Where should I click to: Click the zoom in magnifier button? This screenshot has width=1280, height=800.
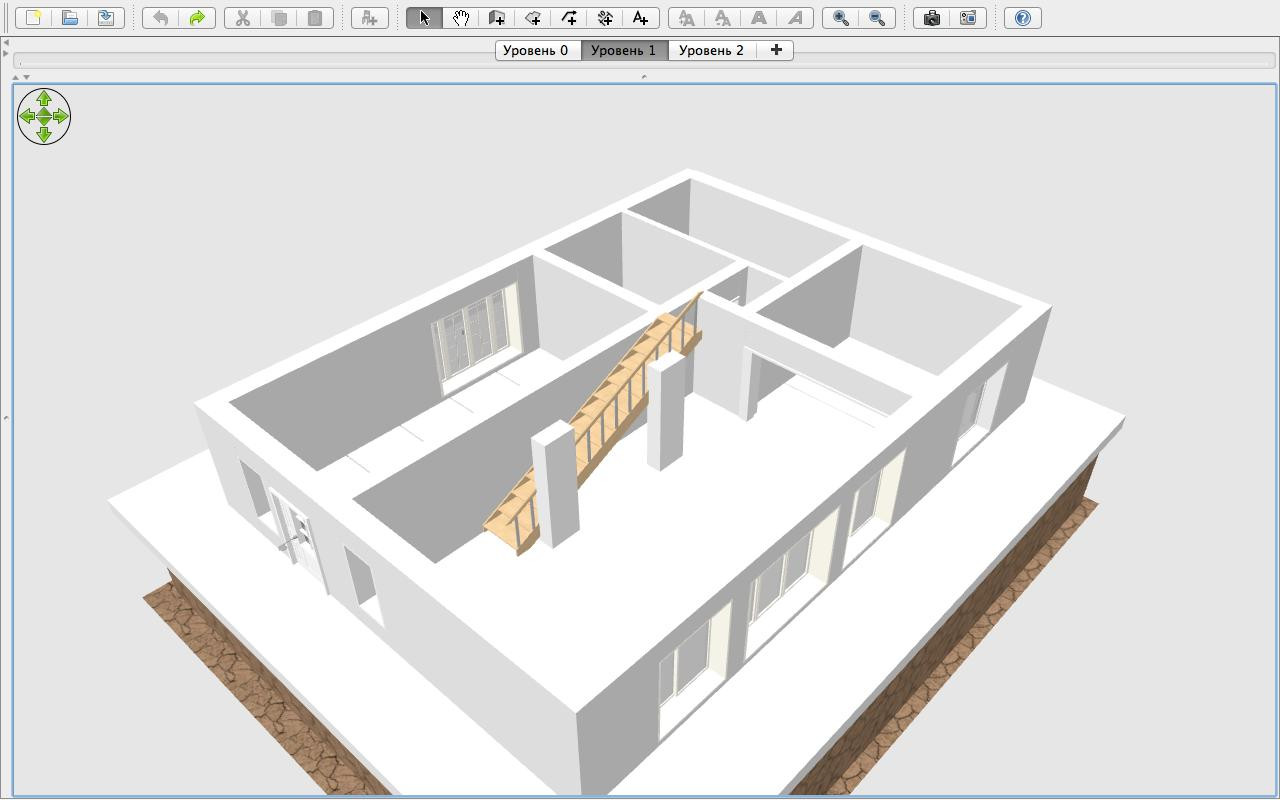[841, 18]
